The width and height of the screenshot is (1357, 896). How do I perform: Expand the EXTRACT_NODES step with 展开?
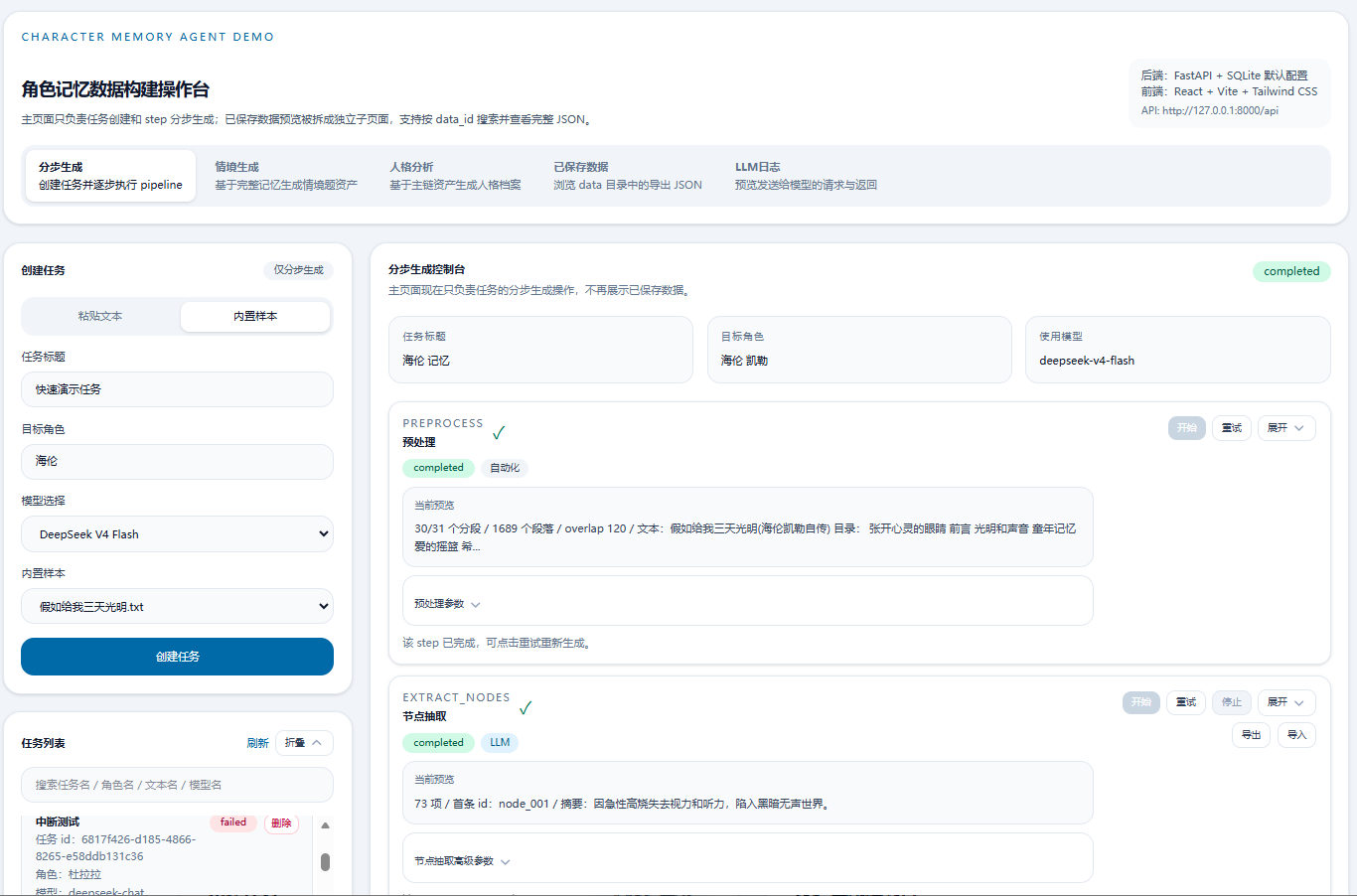[1286, 702]
